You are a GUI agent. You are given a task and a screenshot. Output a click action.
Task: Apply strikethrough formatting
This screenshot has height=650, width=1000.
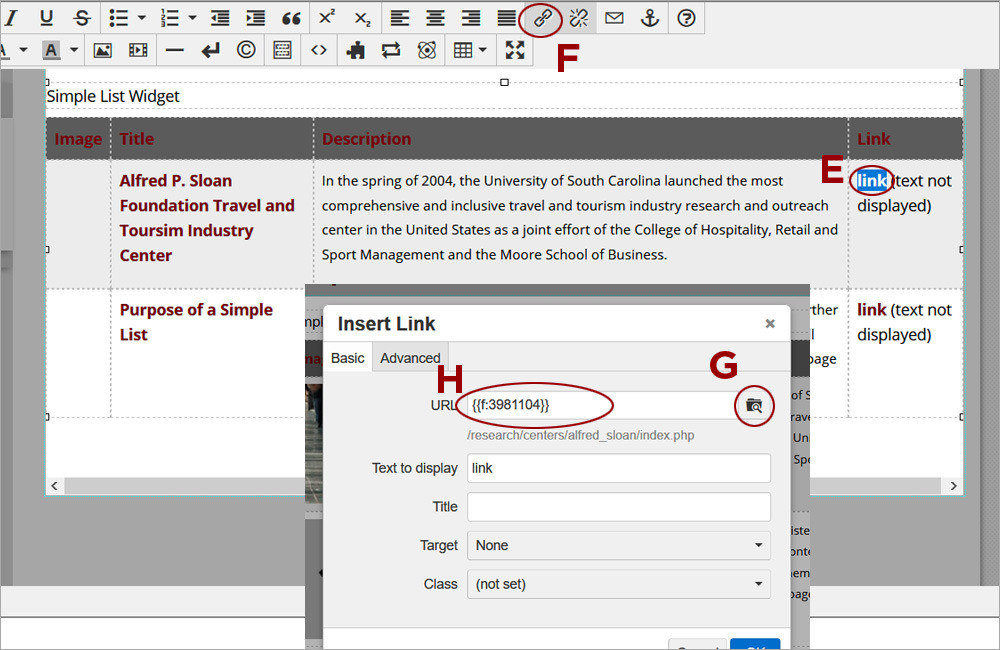tap(82, 18)
